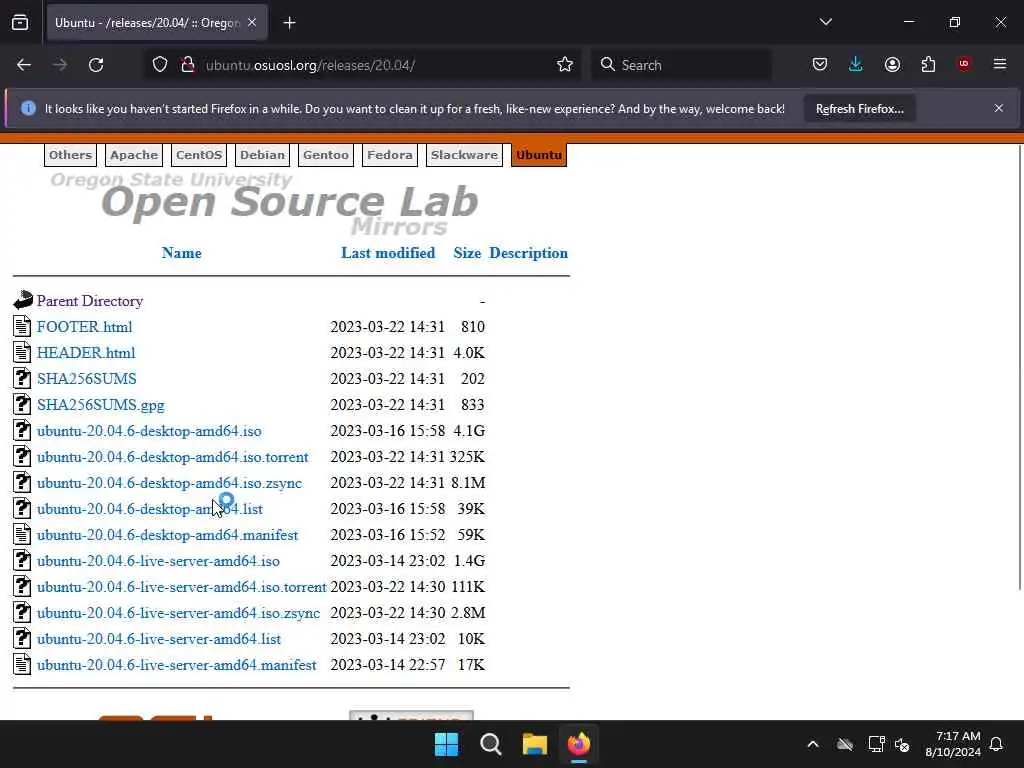Open the Downloads panel
The image size is (1024, 768).
[856, 65]
